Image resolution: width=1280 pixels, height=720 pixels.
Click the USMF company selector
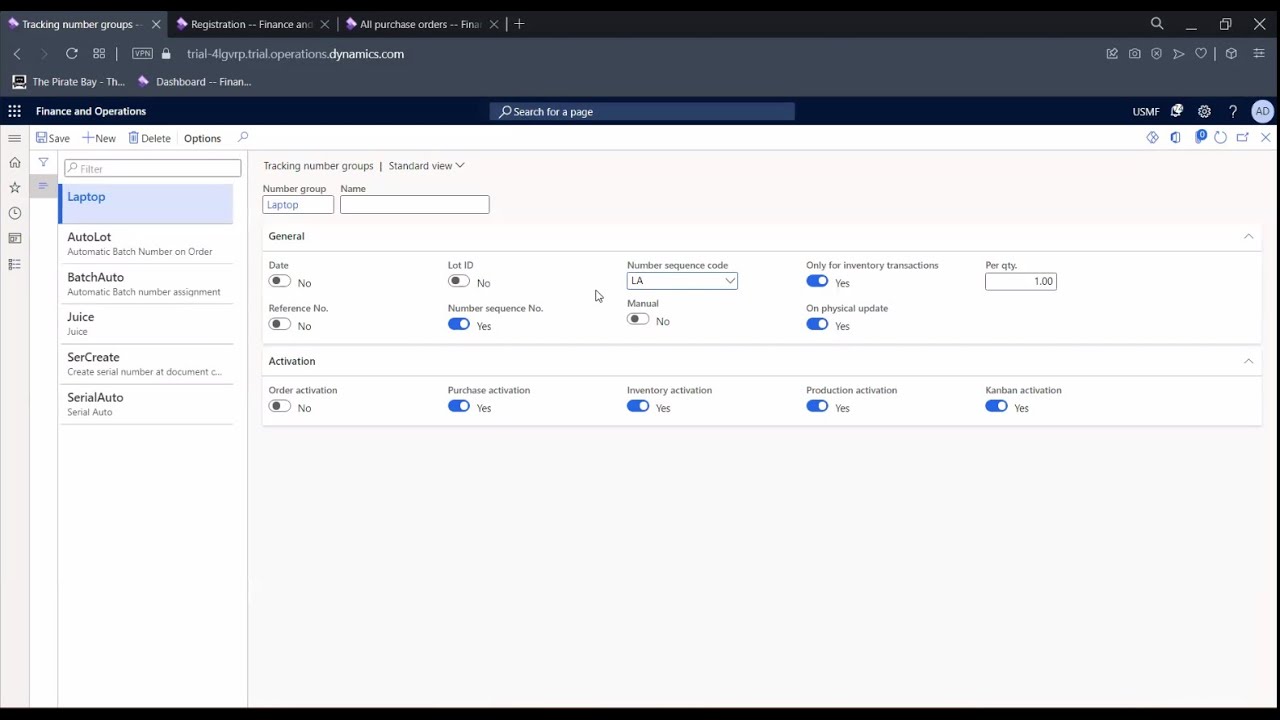coord(1146,111)
